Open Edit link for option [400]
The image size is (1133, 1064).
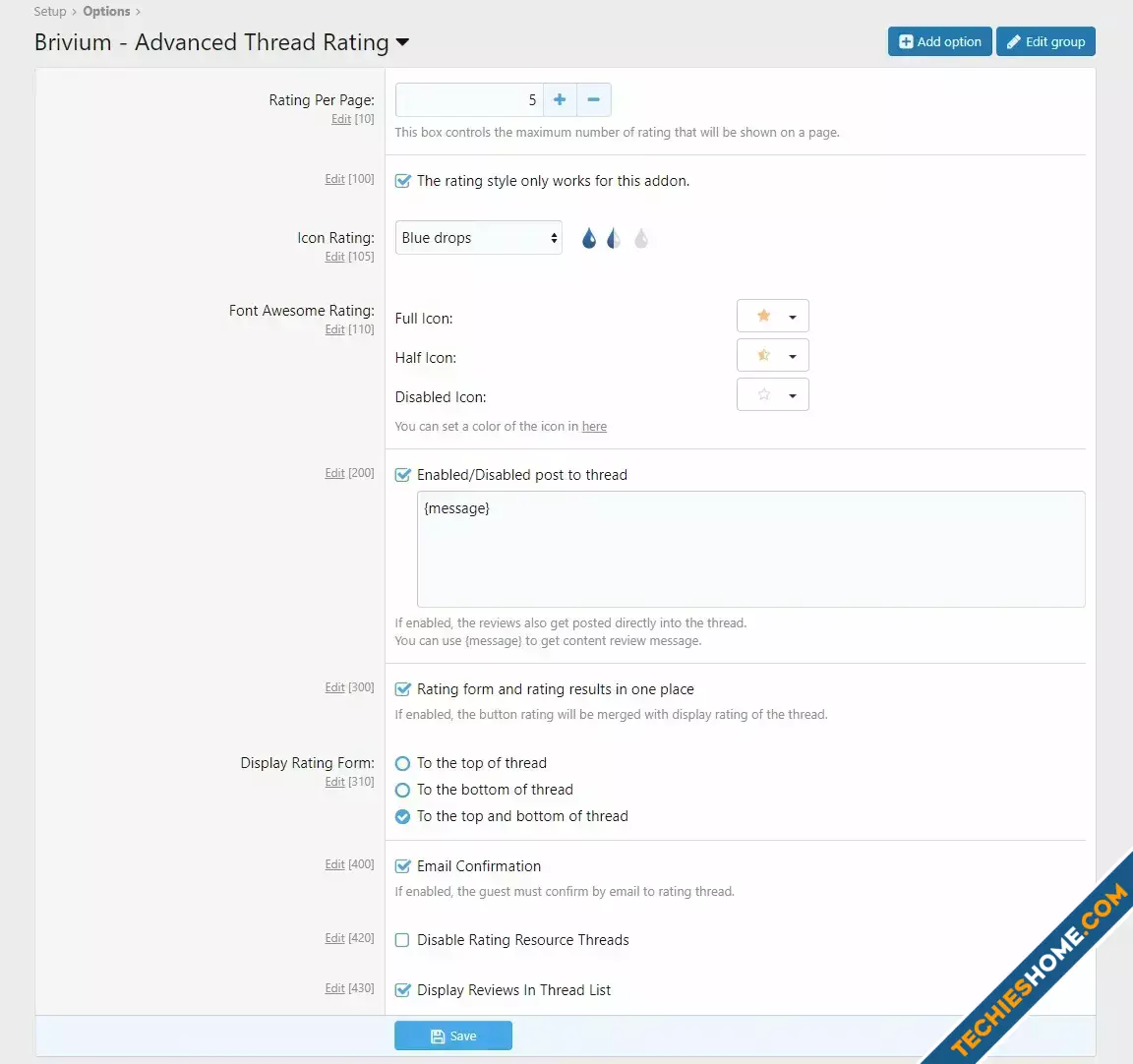pos(334,864)
